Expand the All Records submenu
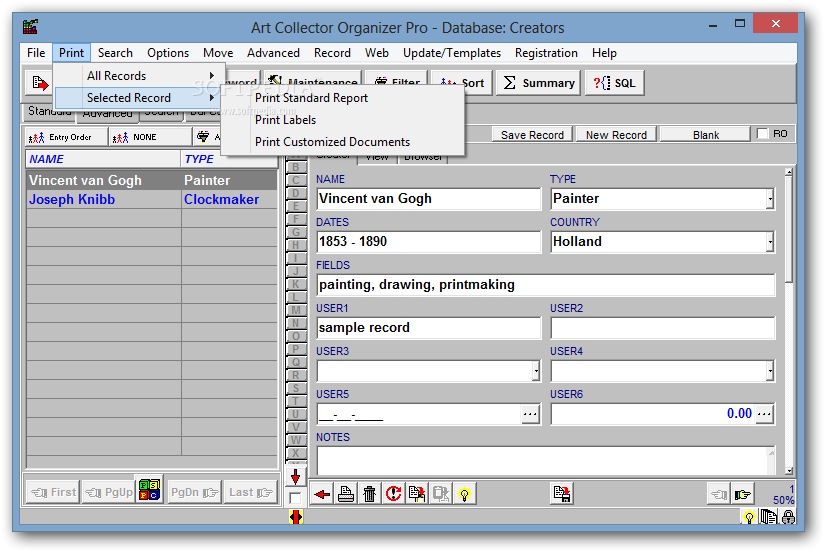 (x=139, y=76)
